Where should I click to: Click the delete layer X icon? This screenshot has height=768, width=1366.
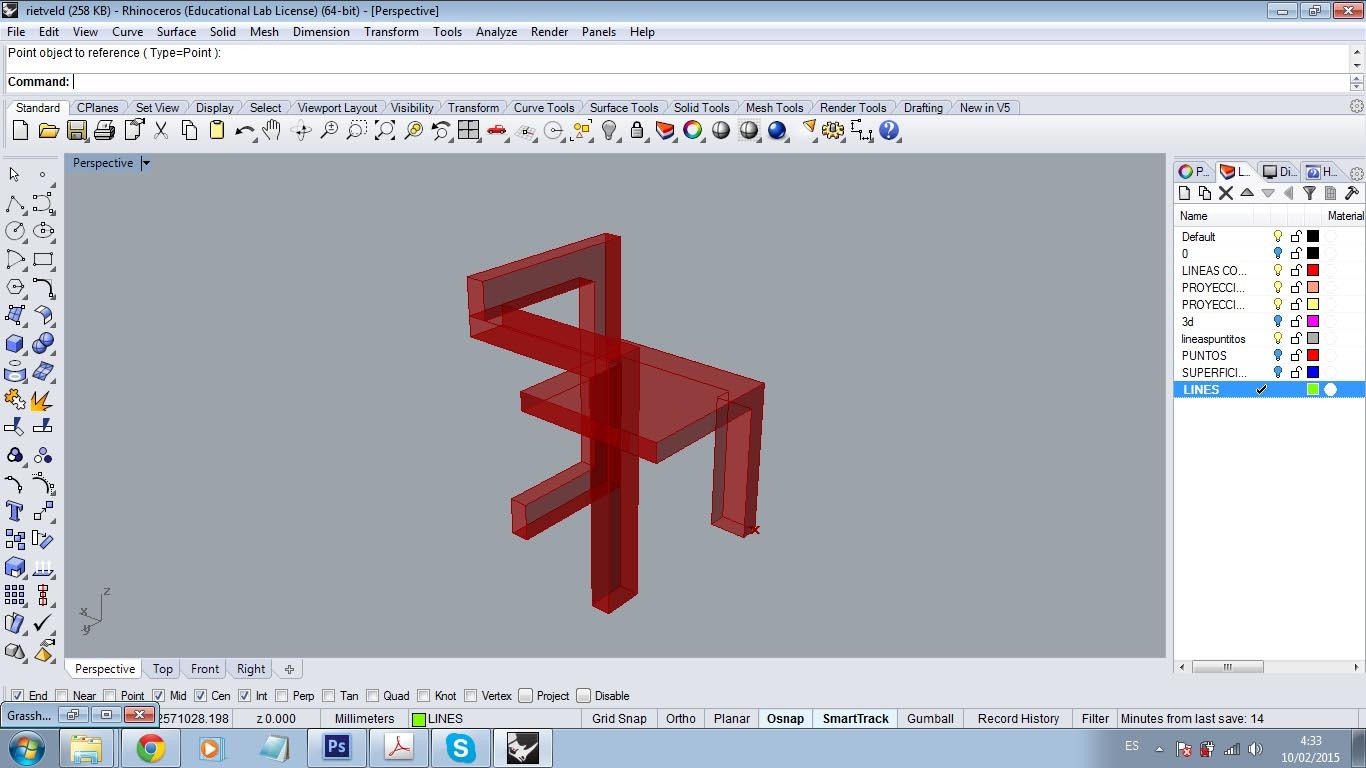click(1226, 193)
